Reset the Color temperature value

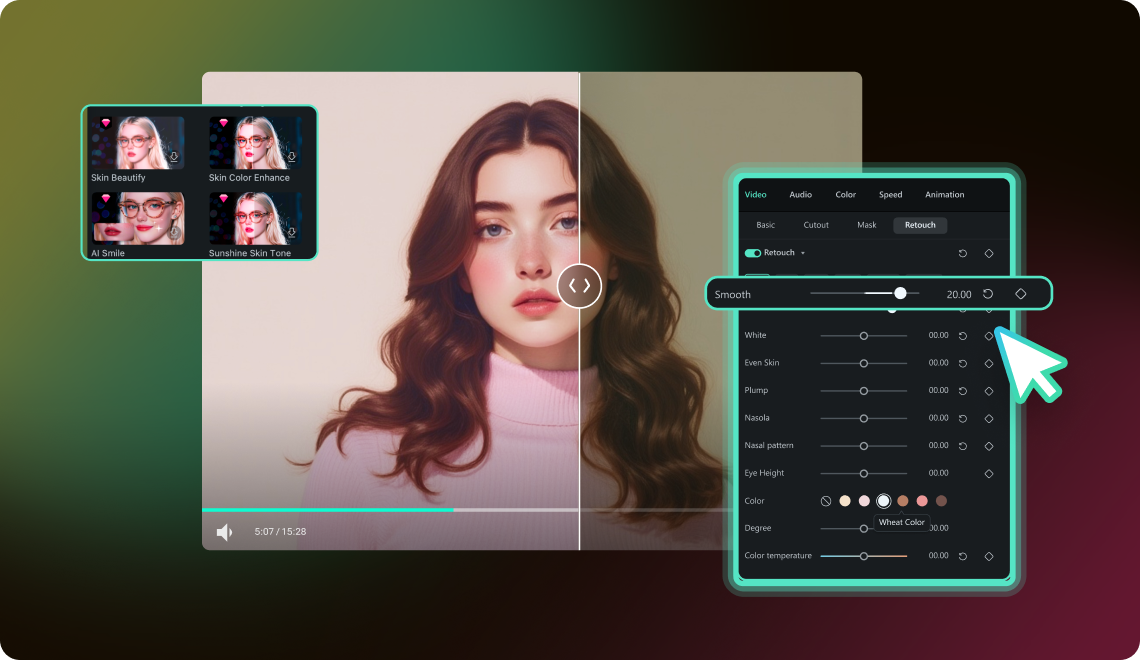[963, 556]
